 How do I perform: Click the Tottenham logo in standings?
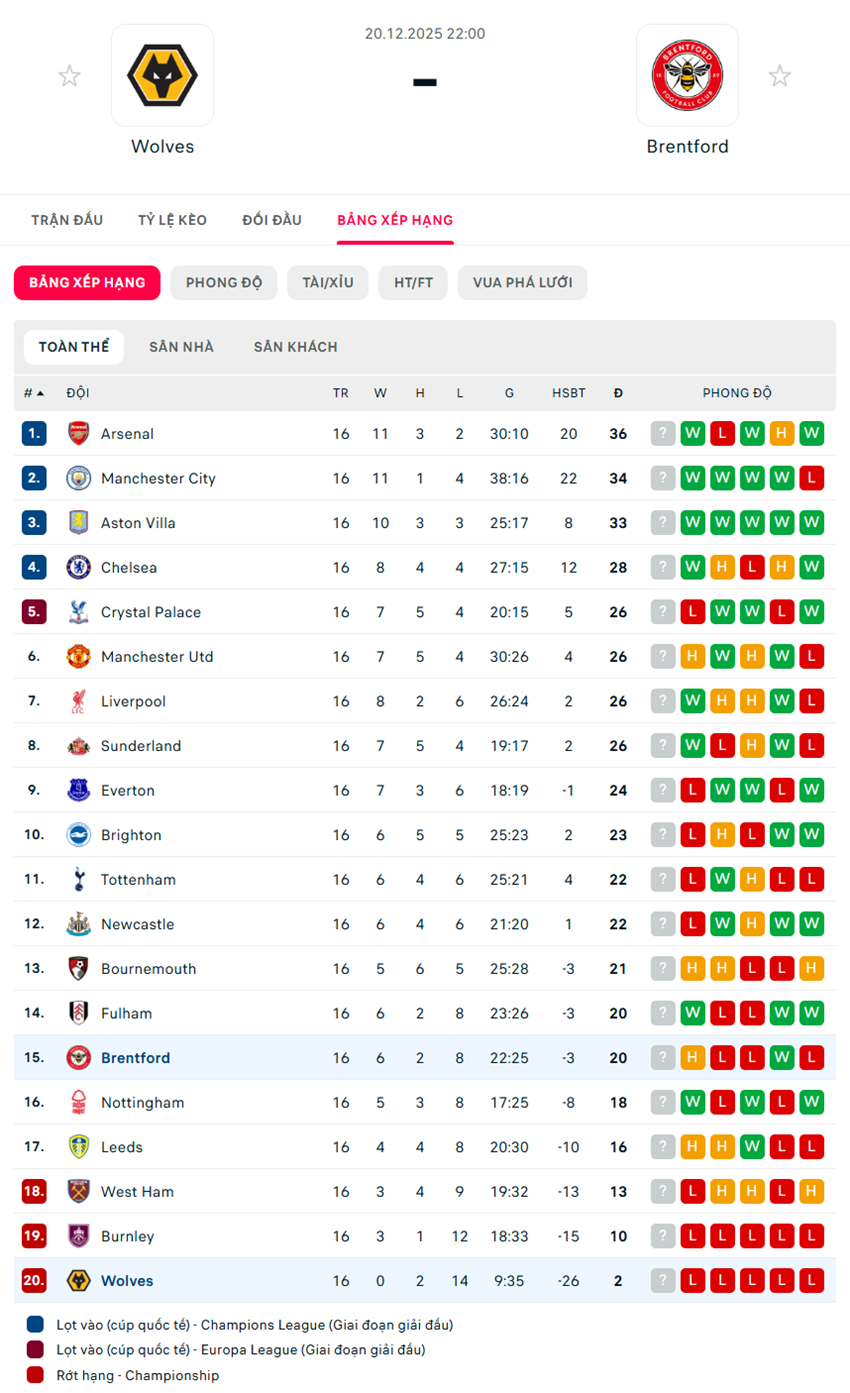click(x=78, y=880)
